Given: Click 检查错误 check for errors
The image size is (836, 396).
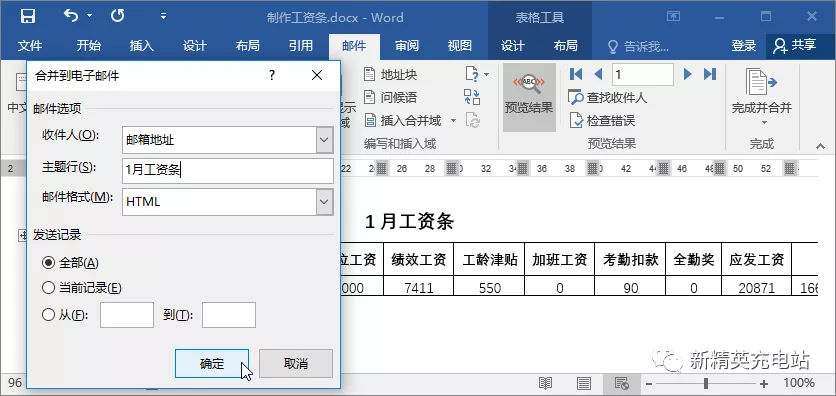Looking at the screenshot, I should [x=602, y=120].
